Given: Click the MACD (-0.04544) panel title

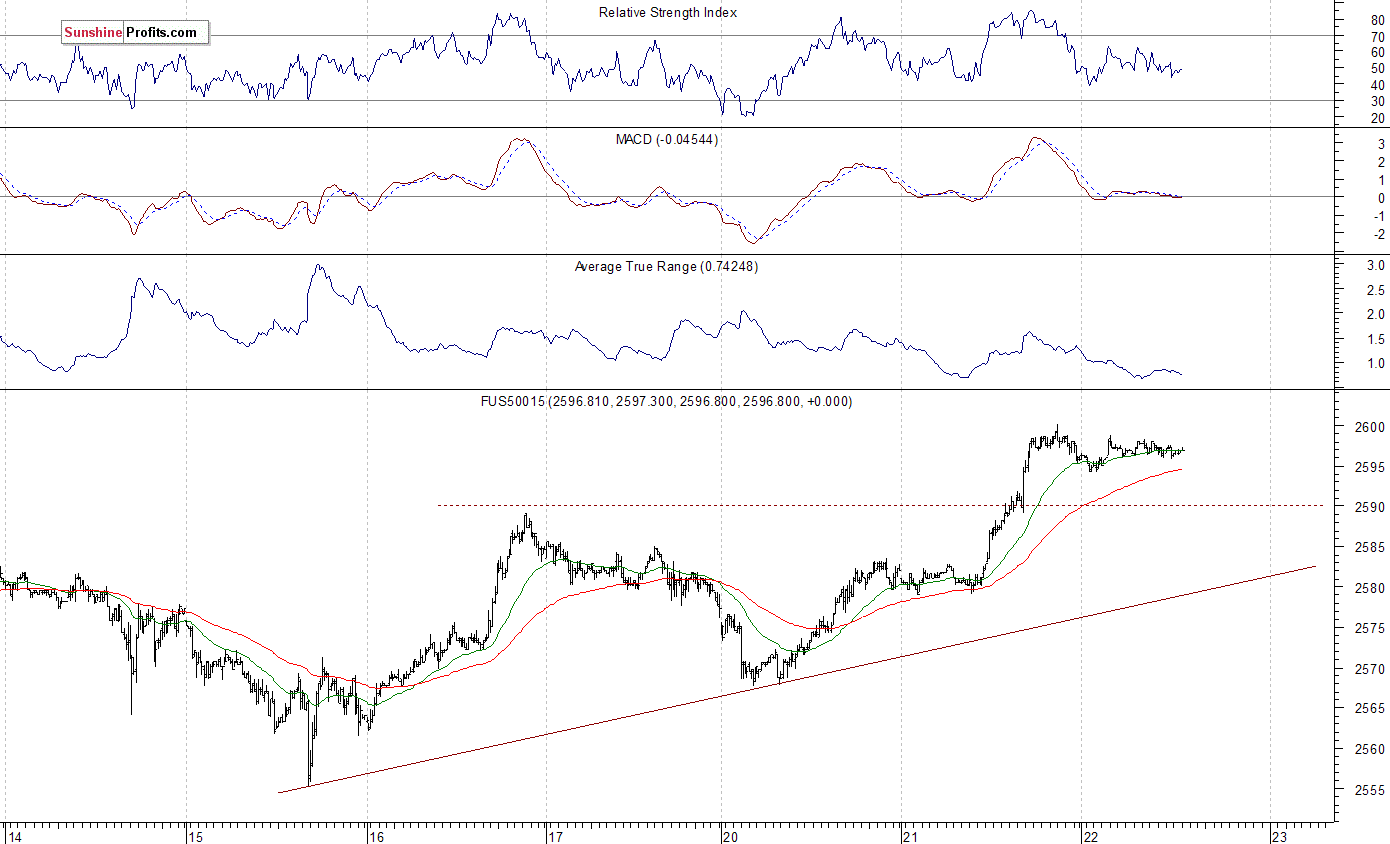Looking at the screenshot, I should pos(666,139).
